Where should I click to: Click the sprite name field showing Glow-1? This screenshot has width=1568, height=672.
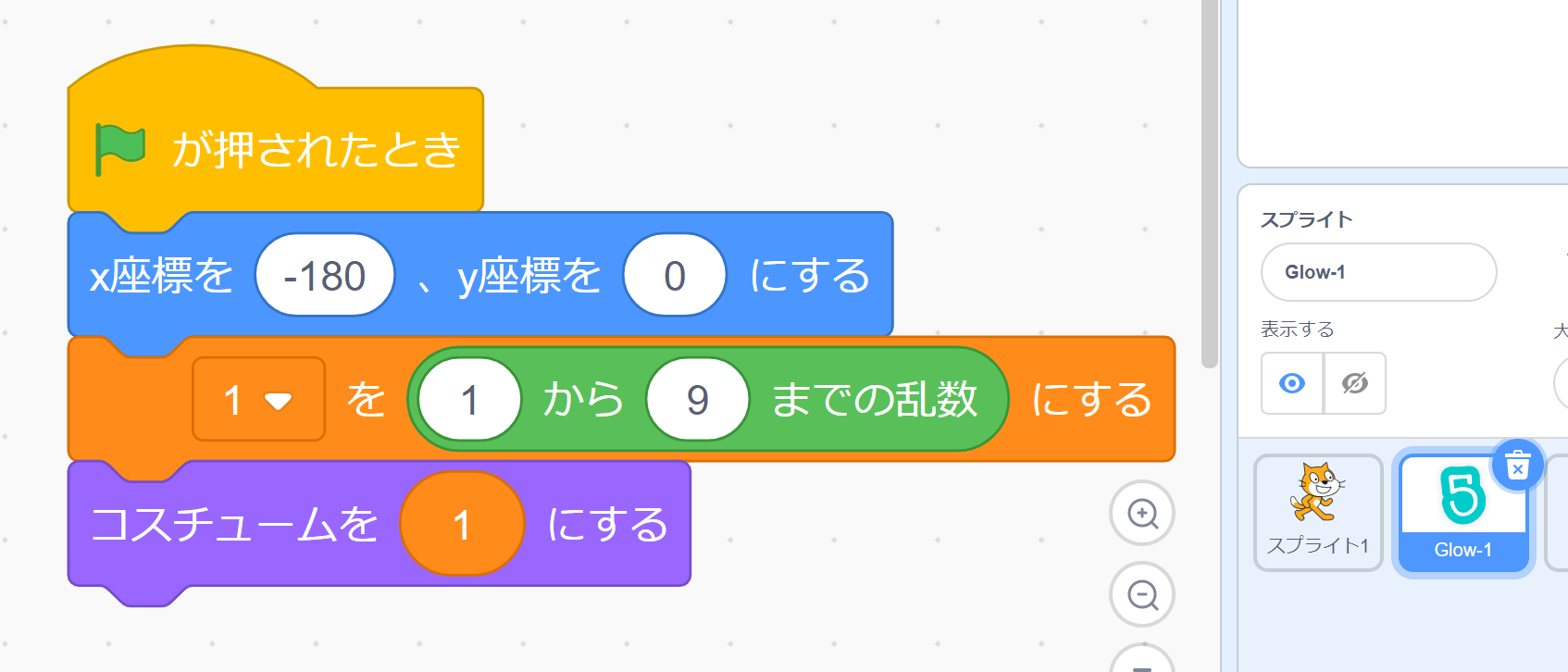coord(1377,272)
